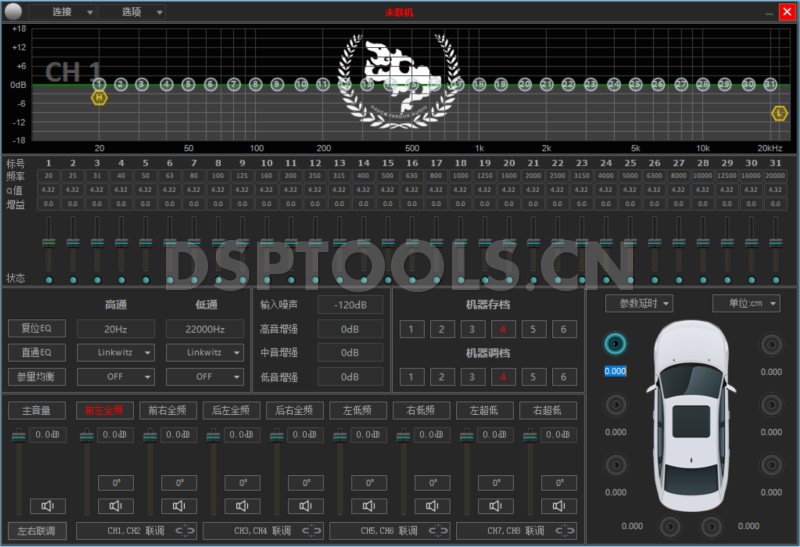Open the 高通 Linkwitz filter type dropdown
This screenshot has width=800, height=547.
[116, 353]
